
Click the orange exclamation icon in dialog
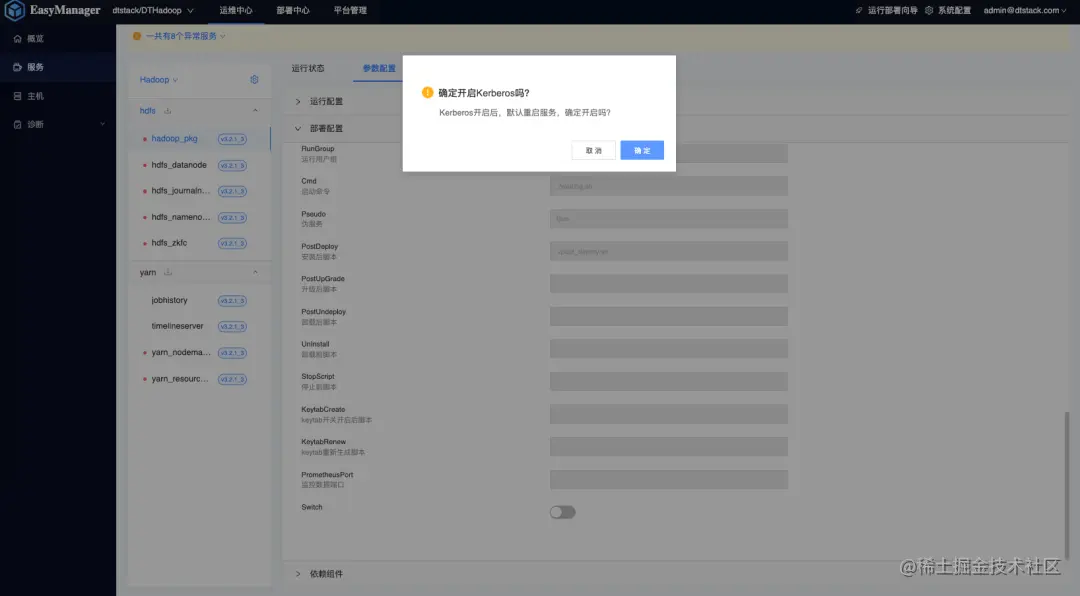click(428, 92)
